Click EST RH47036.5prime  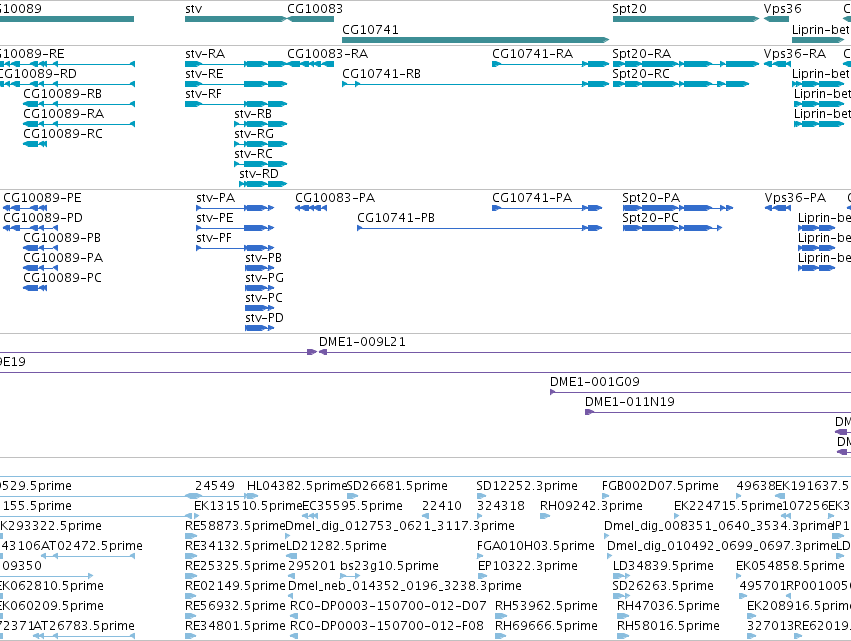click(668, 606)
